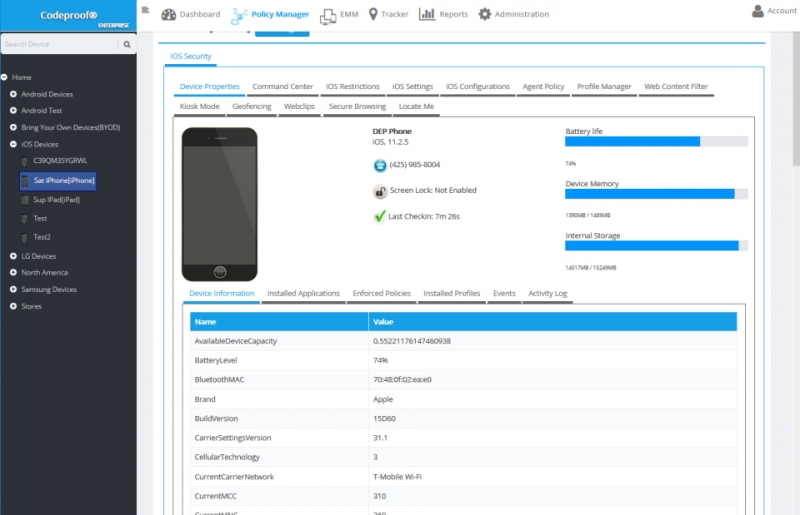Toggle the sidebar hamburger menu icon
The image size is (800, 515).
point(145,10)
